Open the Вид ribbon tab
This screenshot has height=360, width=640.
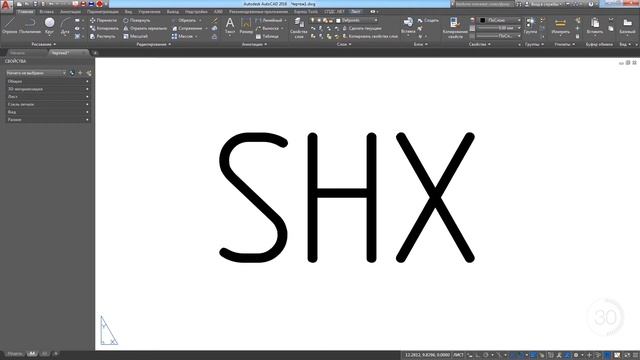128,12
